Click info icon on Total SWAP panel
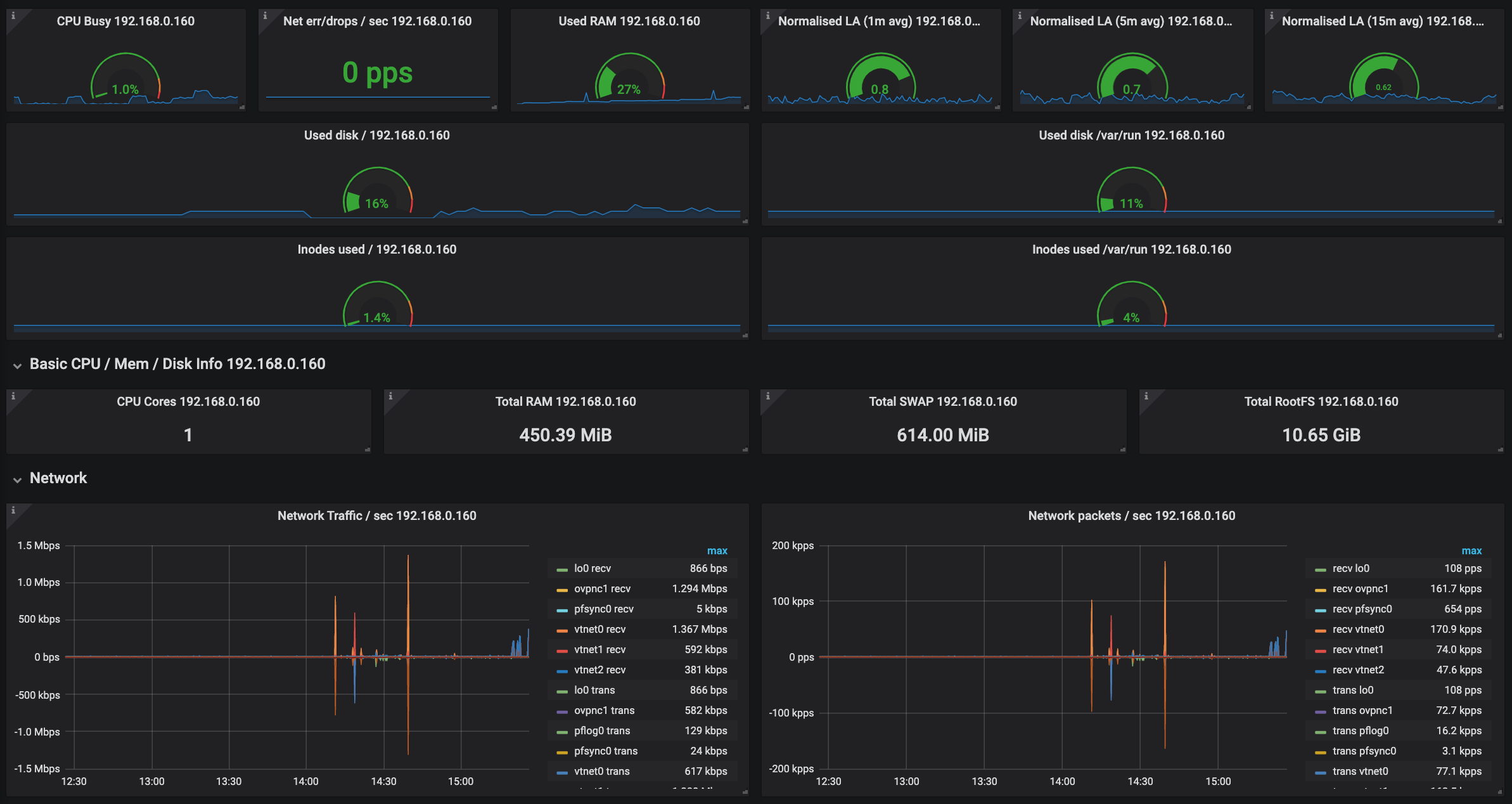 point(768,396)
